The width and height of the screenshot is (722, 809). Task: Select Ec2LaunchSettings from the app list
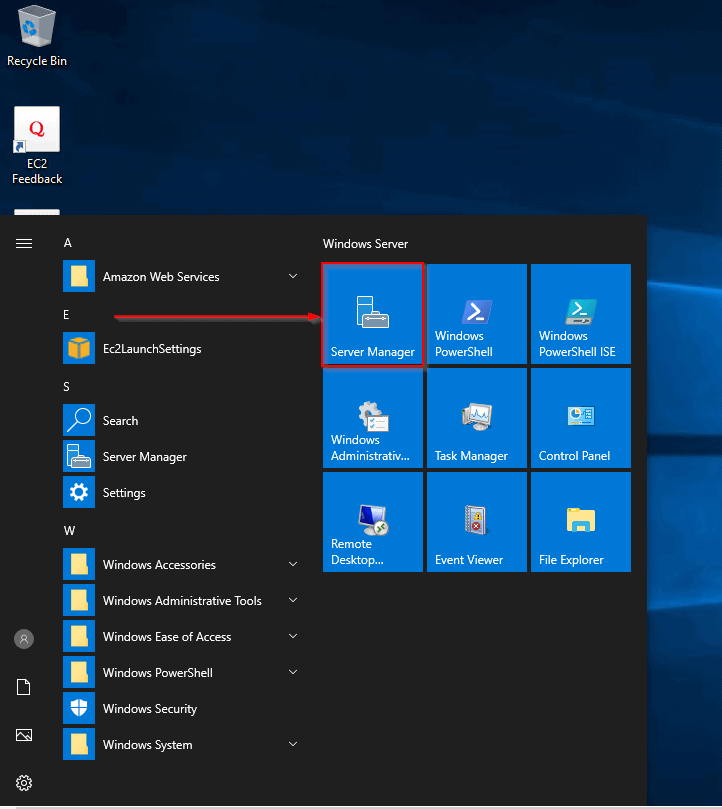tap(151, 349)
